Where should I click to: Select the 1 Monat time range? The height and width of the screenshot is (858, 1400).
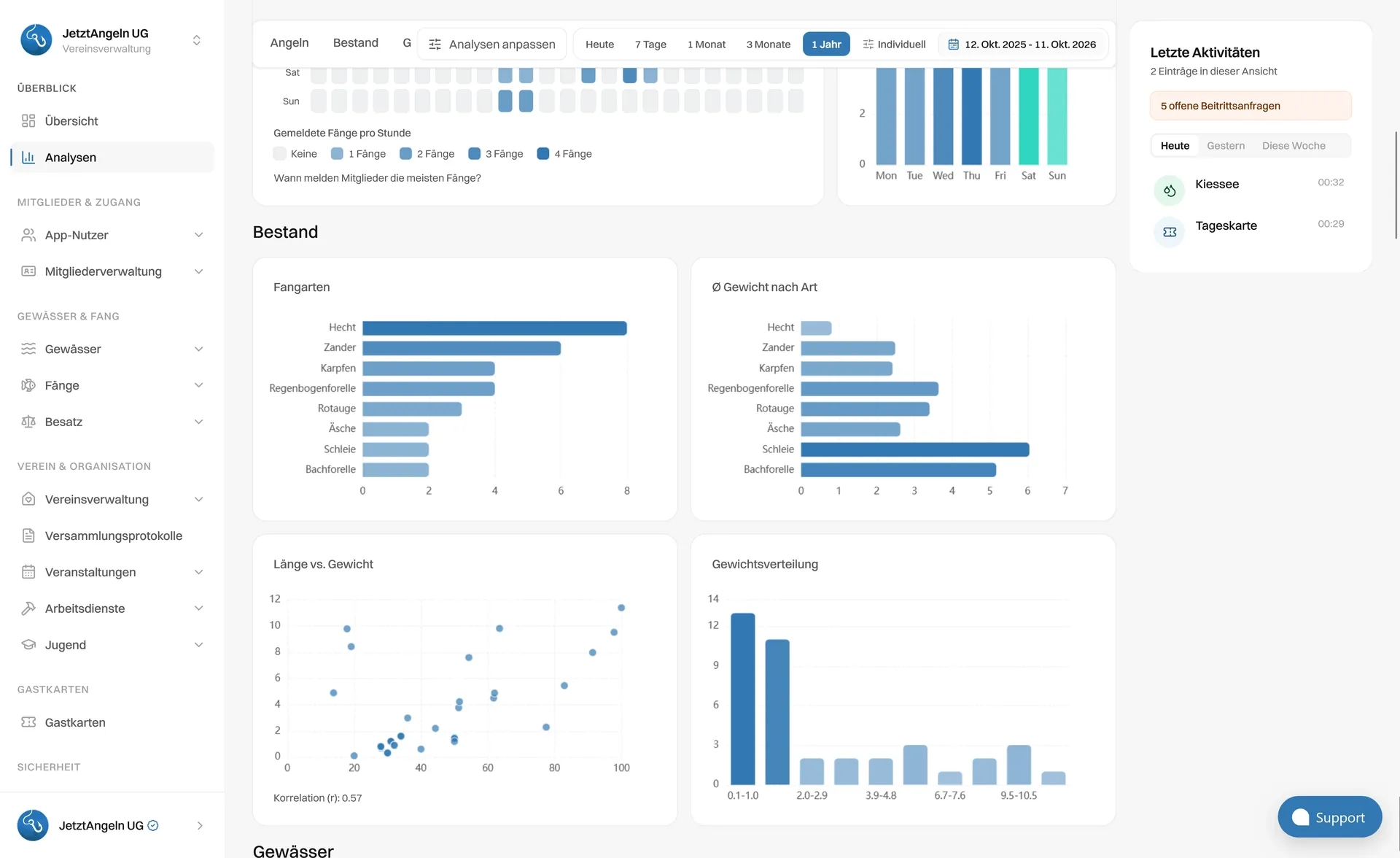point(707,45)
